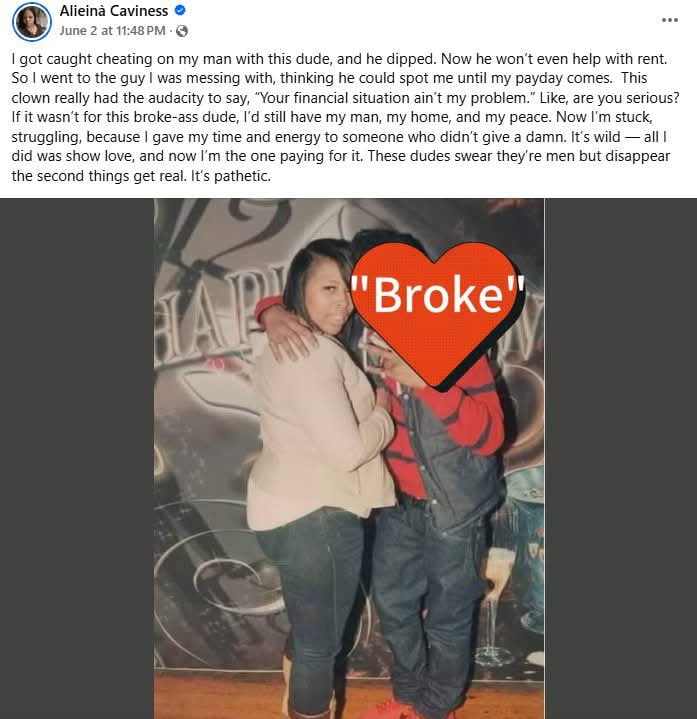Click the hand resting on the woman's shoulder

click(x=287, y=337)
